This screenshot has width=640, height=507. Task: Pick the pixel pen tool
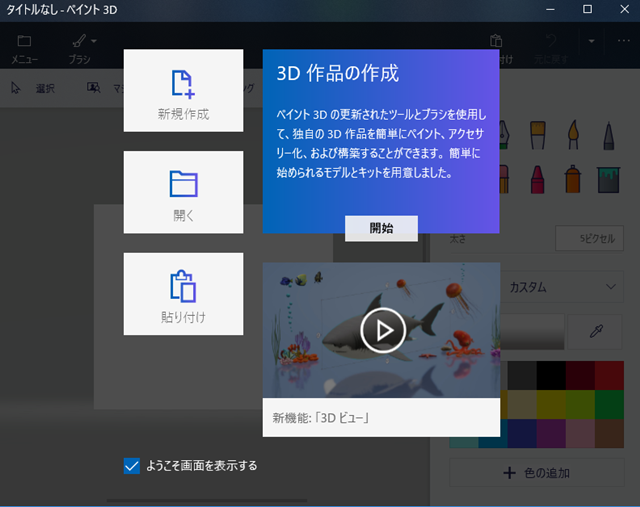(x=609, y=136)
